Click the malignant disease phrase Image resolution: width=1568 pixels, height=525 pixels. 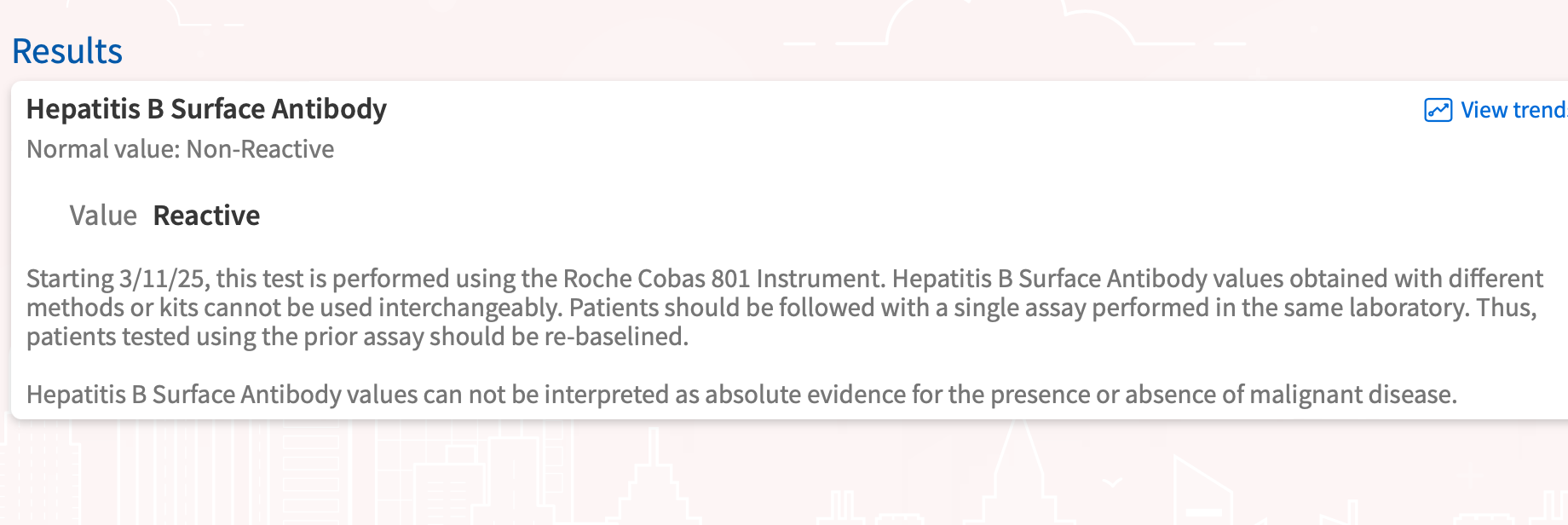coord(1353,395)
